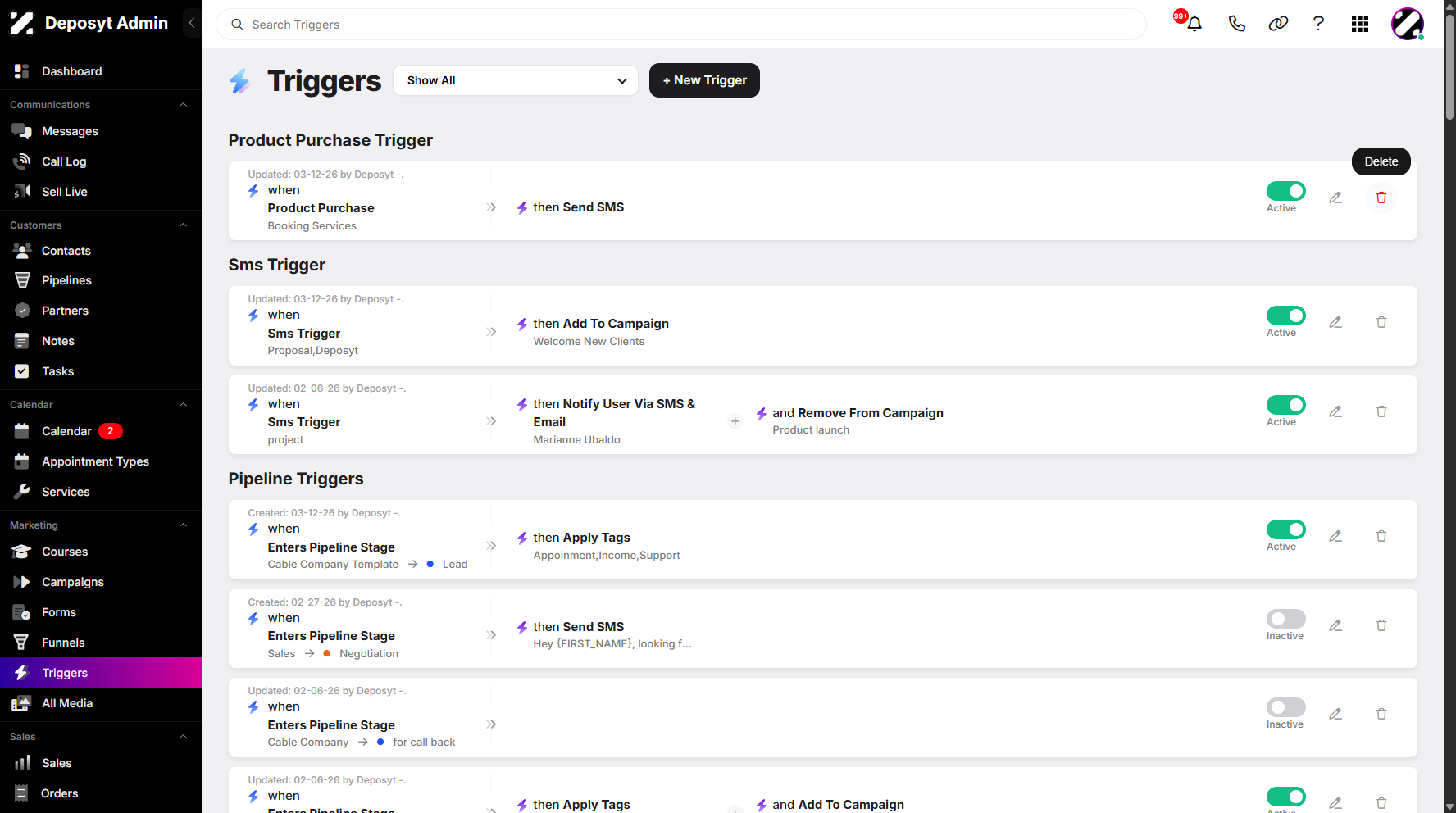The image size is (1456, 813).
Task: Open the Show All filter dropdown
Action: click(x=516, y=80)
